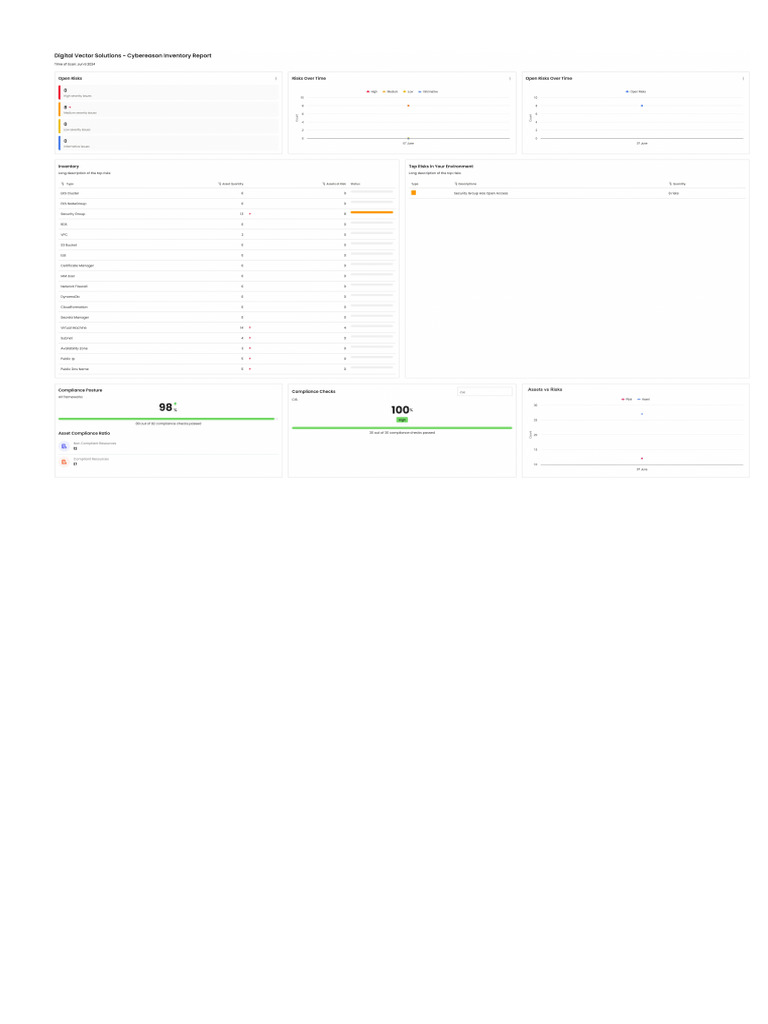Select the Availability Zone inventory row
This screenshot has width=768, height=1024.
(x=227, y=348)
